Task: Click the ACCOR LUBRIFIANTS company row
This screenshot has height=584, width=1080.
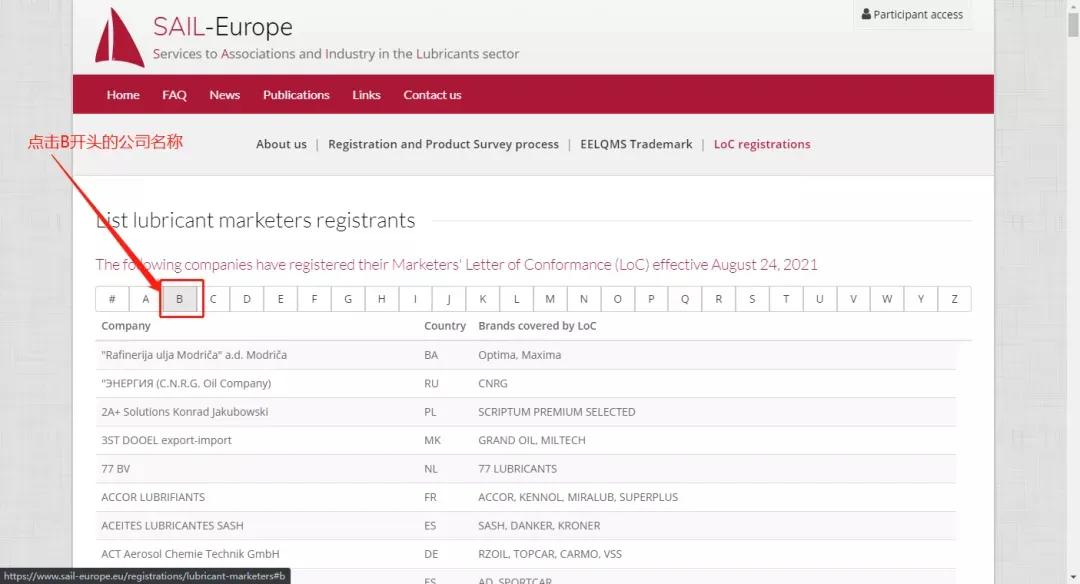Action: point(152,497)
